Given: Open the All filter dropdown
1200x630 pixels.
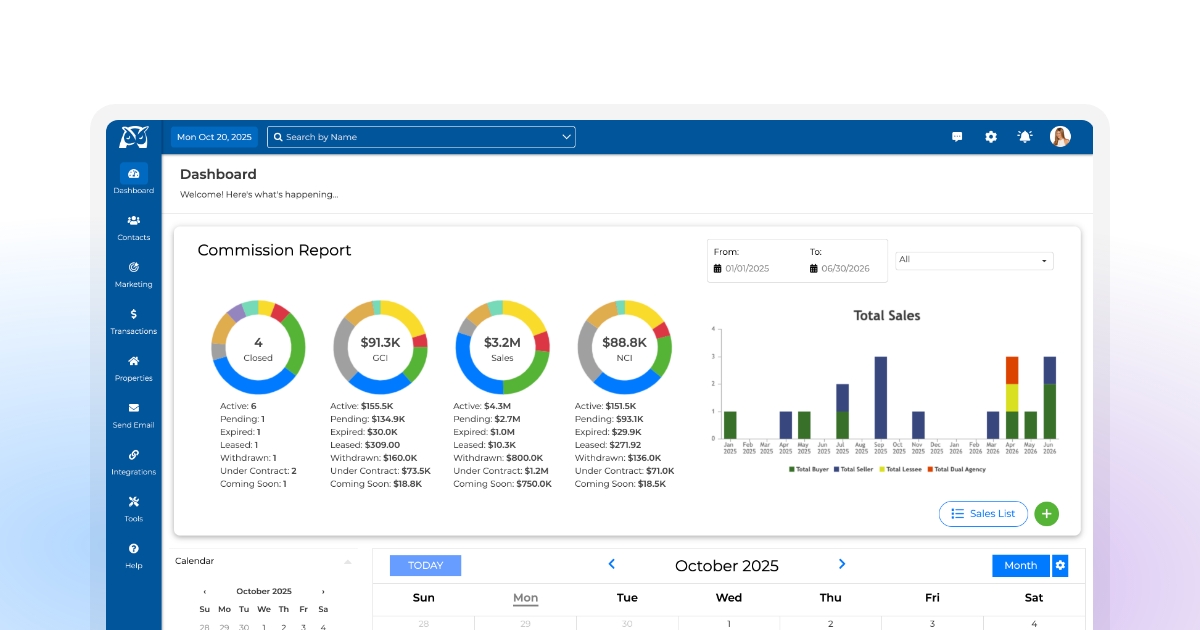Looking at the screenshot, I should click(974, 261).
